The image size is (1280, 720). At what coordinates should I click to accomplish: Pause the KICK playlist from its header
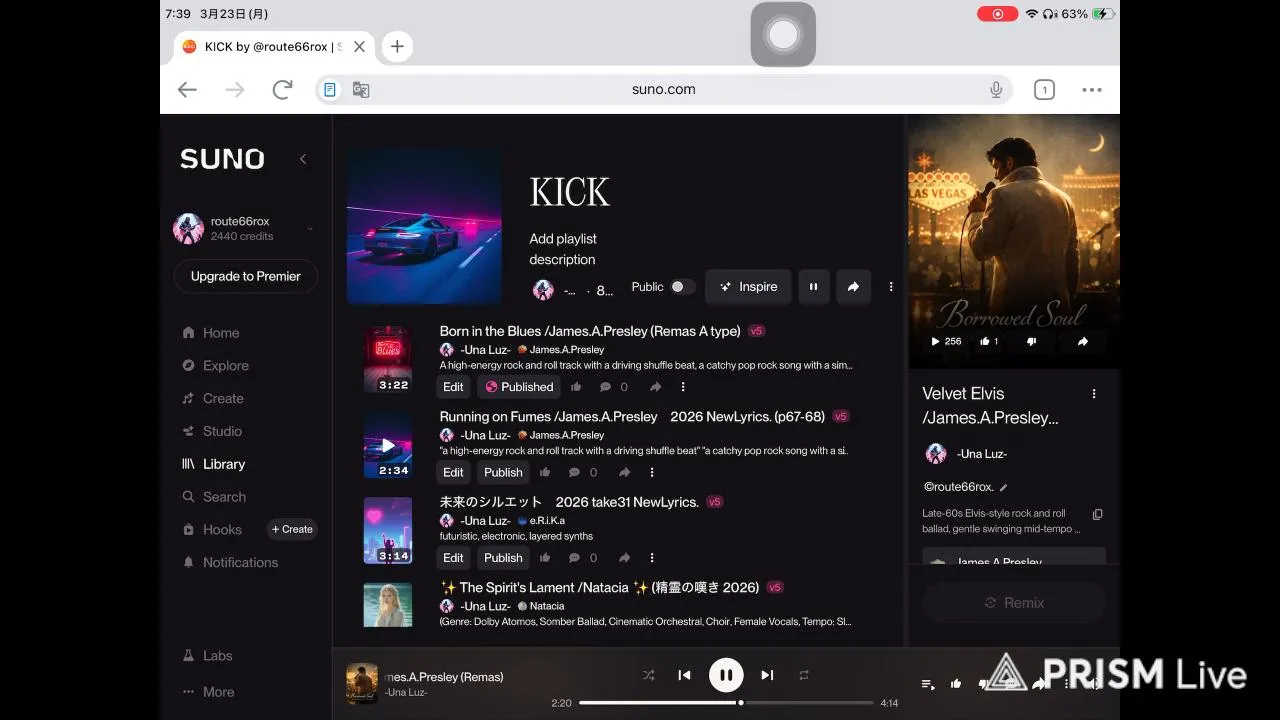[813, 287]
